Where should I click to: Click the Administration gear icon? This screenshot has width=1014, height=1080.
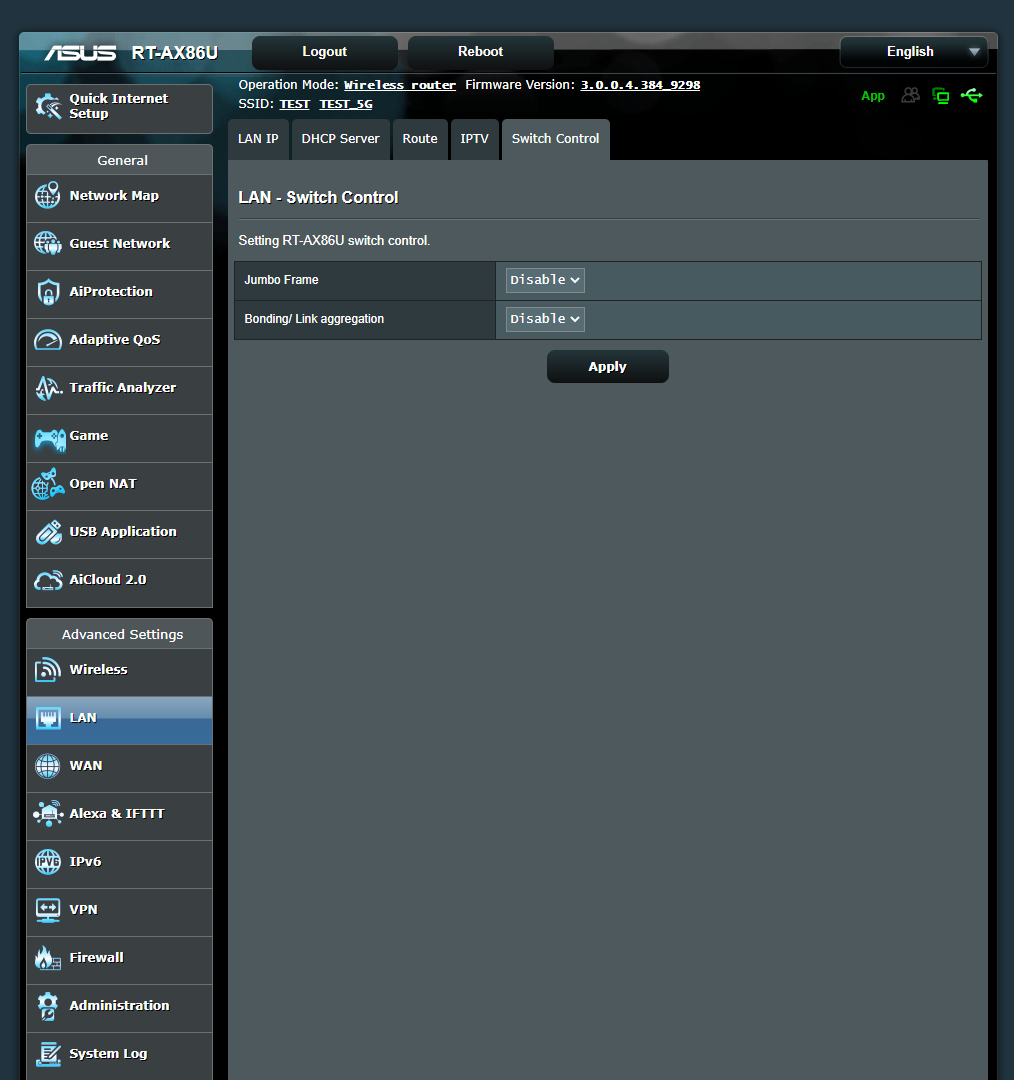click(48, 1006)
